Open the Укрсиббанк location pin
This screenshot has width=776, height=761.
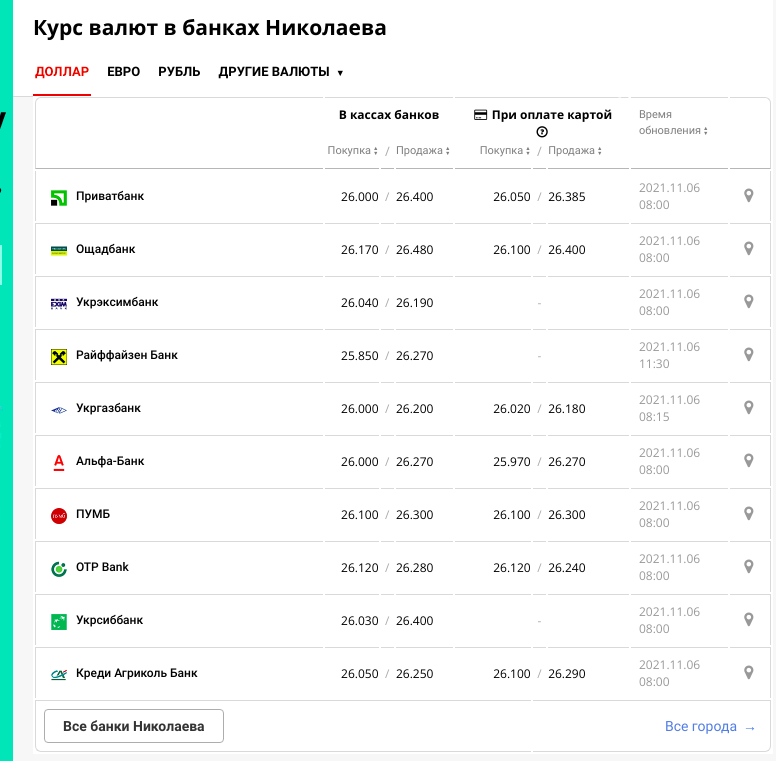click(x=749, y=619)
